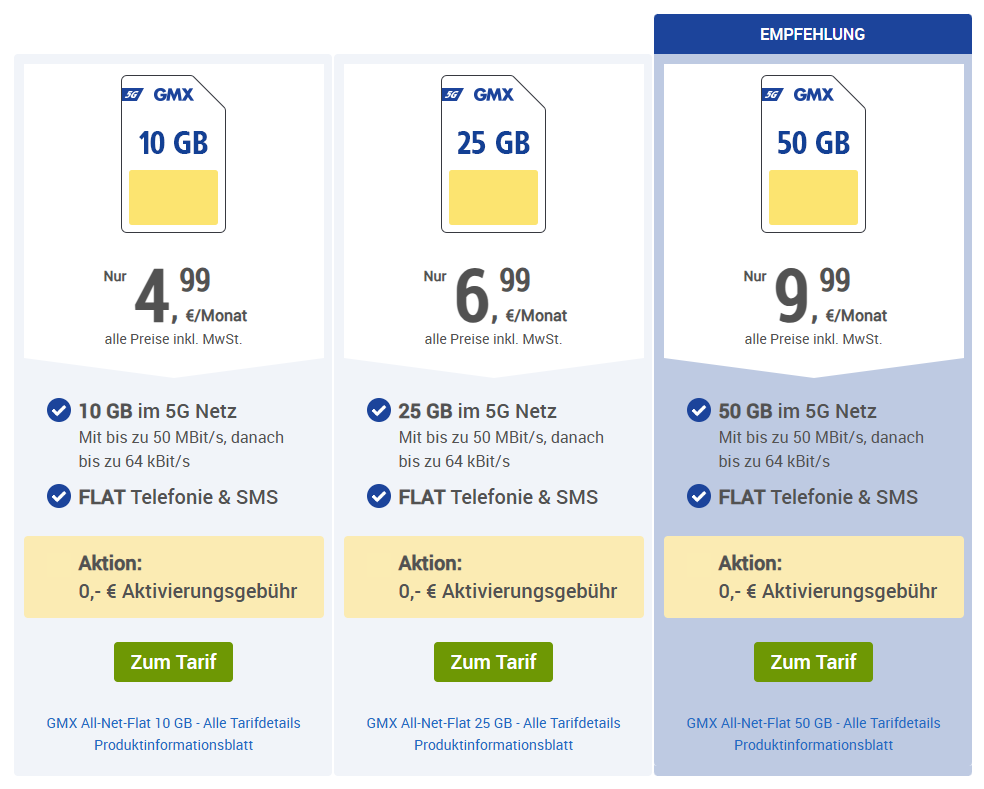Click the checkmark beside 25 GB im 5G Netz
The width and height of the screenshot is (984, 789).
[379, 411]
